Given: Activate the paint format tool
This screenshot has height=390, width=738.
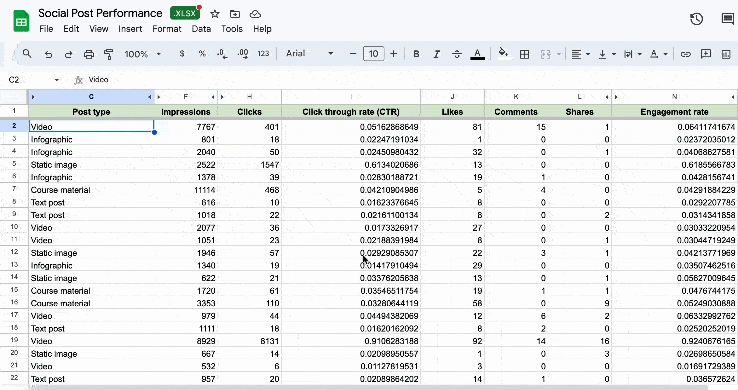Looking at the screenshot, I should 109,54.
